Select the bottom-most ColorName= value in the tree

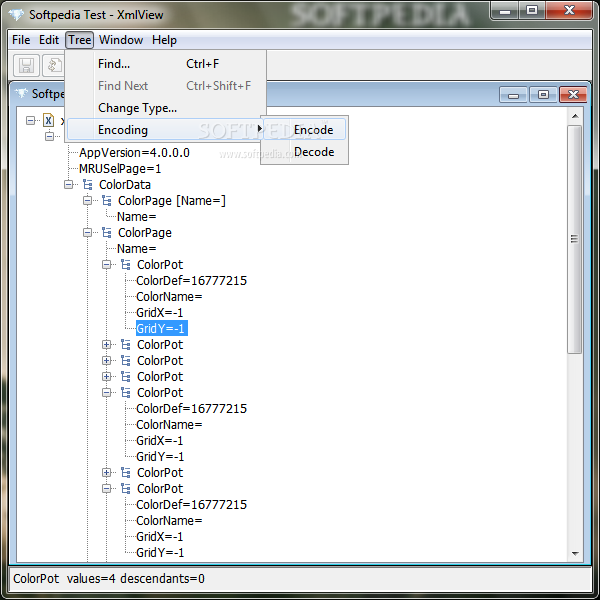point(169,521)
